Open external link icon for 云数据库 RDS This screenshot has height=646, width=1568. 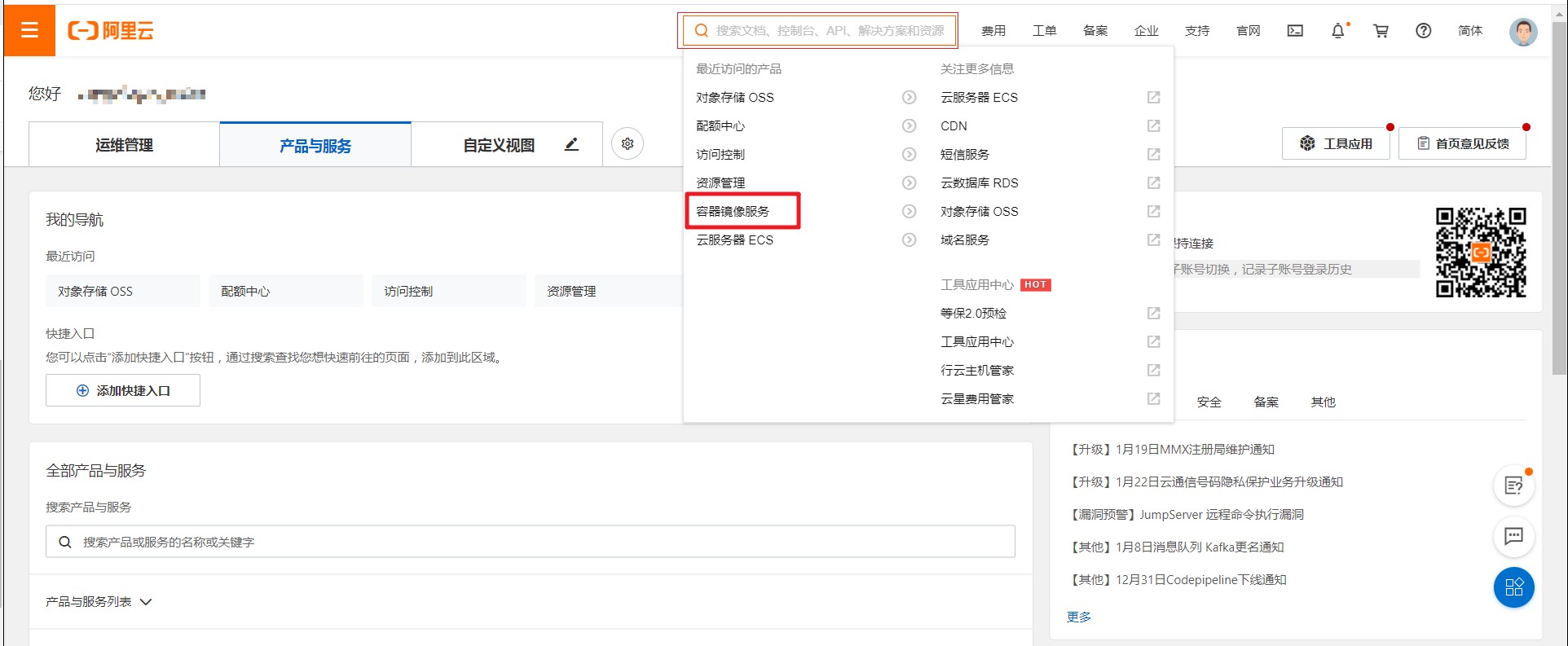1153,183
